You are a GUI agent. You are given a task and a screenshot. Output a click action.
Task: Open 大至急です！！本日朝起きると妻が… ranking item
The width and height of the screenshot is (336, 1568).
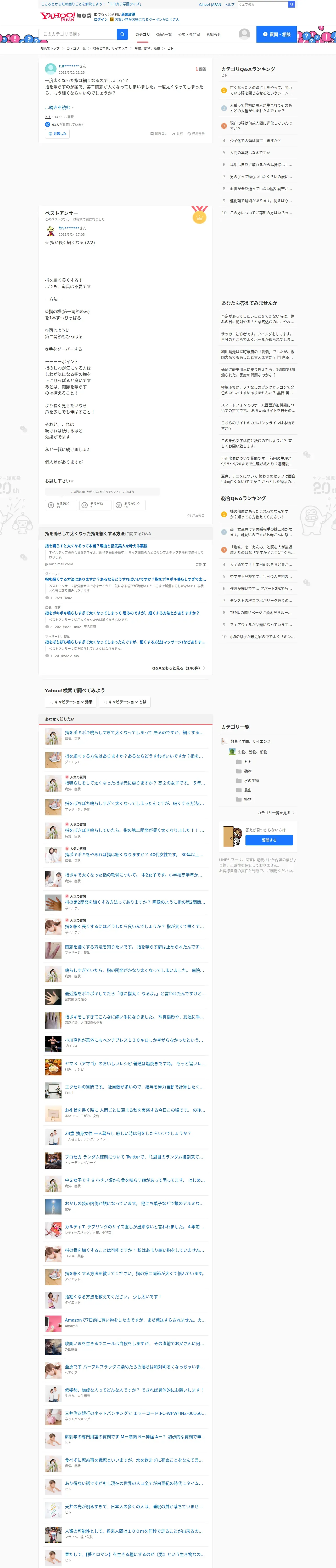click(260, 564)
